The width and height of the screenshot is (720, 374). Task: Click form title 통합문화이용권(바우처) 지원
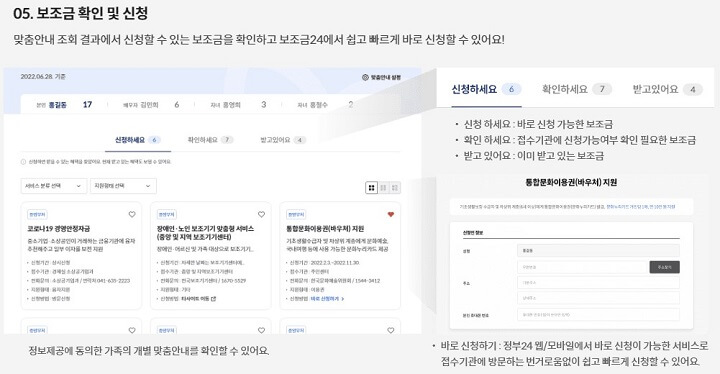click(x=571, y=182)
